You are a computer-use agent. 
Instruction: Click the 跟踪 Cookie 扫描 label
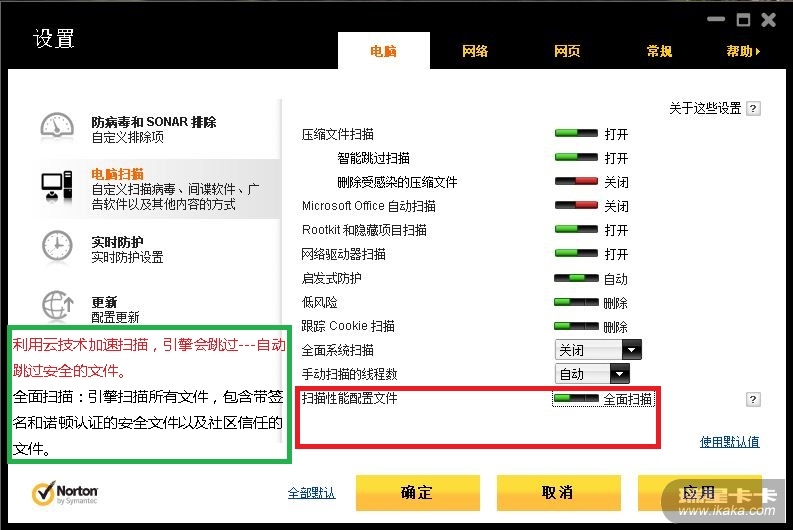[348, 326]
